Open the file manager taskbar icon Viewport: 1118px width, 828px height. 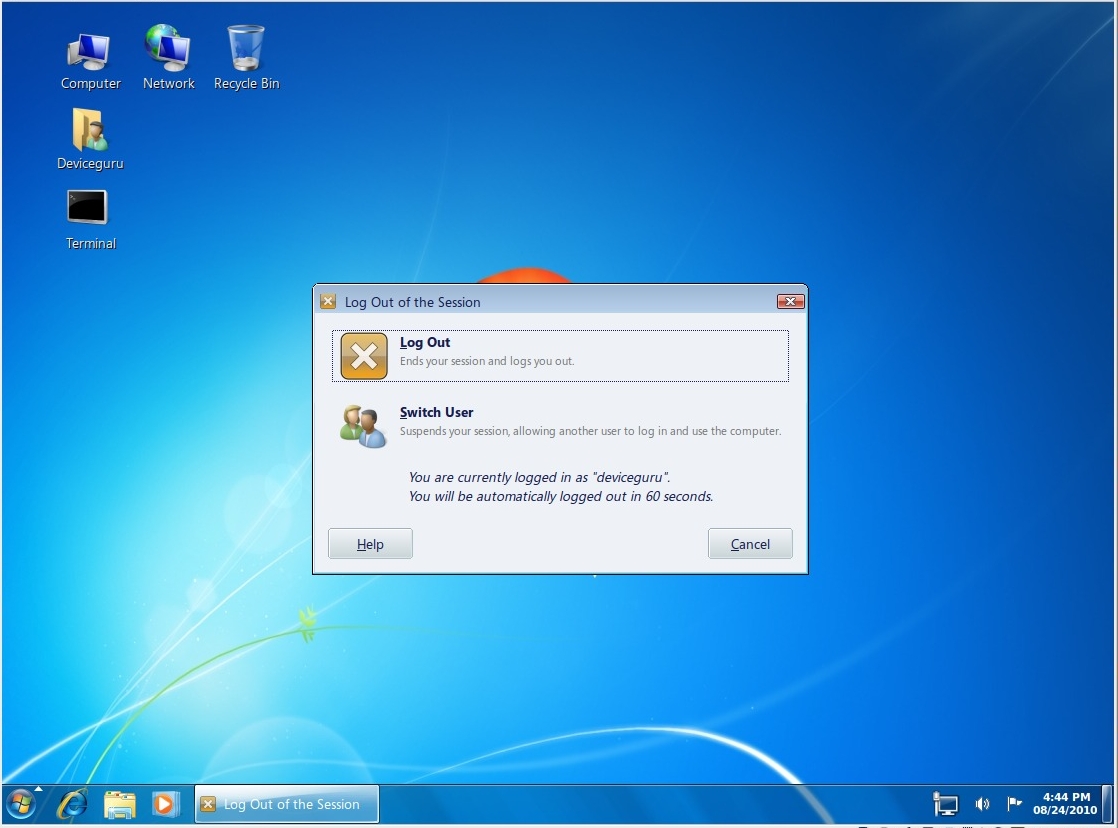119,804
